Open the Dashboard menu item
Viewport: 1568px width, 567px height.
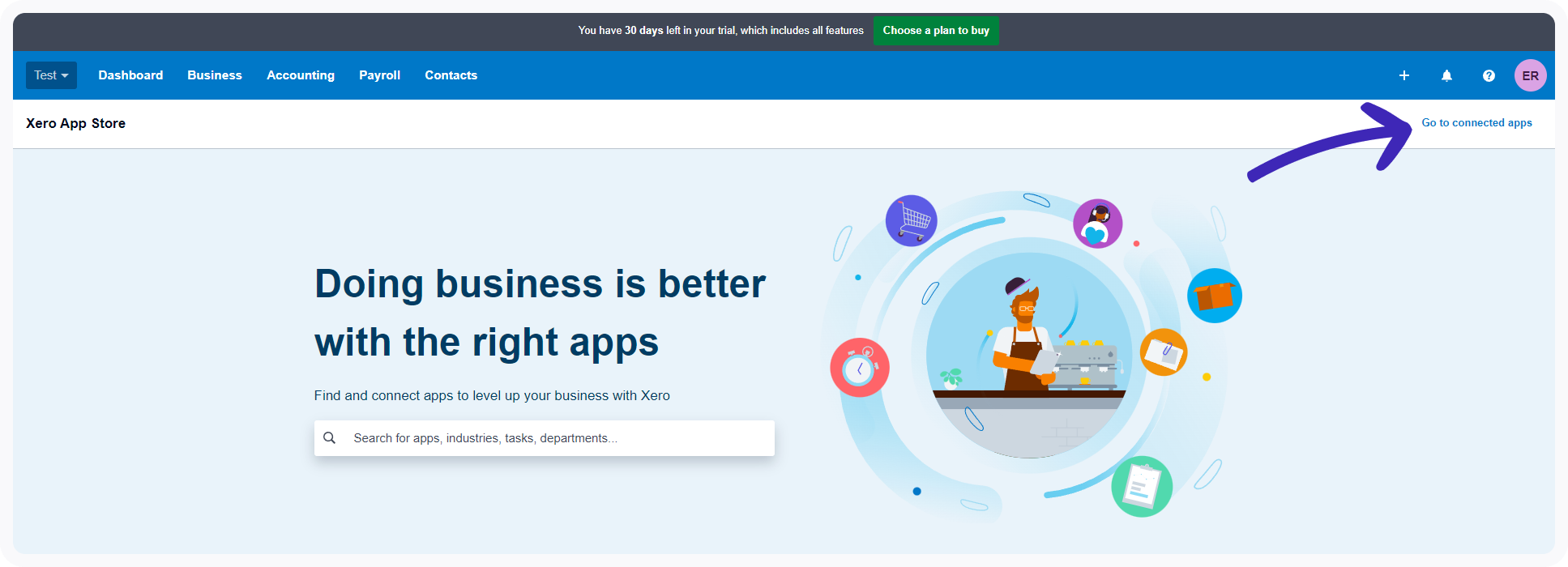(130, 75)
